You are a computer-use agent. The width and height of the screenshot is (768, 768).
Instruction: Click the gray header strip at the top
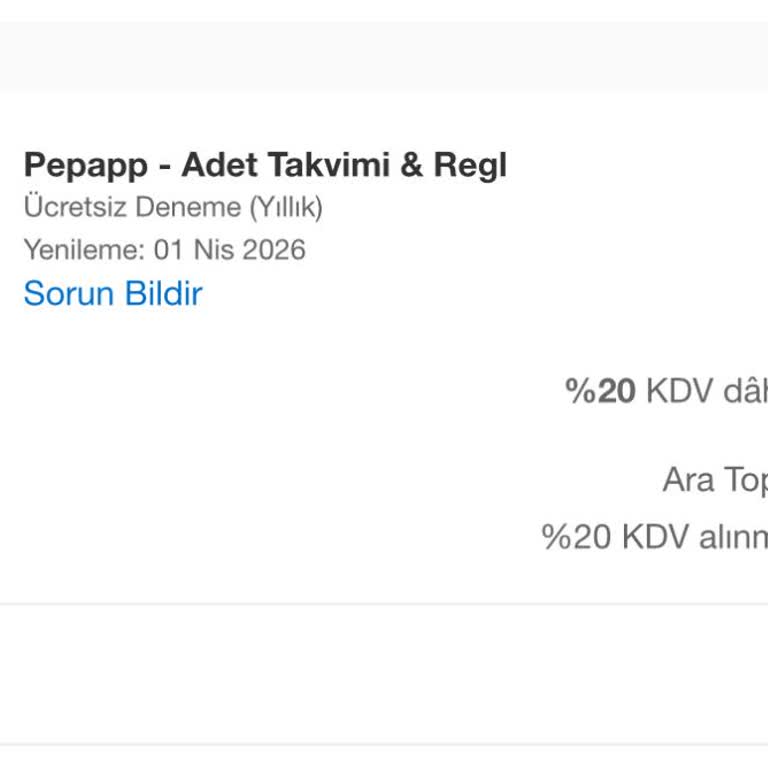pos(384,56)
